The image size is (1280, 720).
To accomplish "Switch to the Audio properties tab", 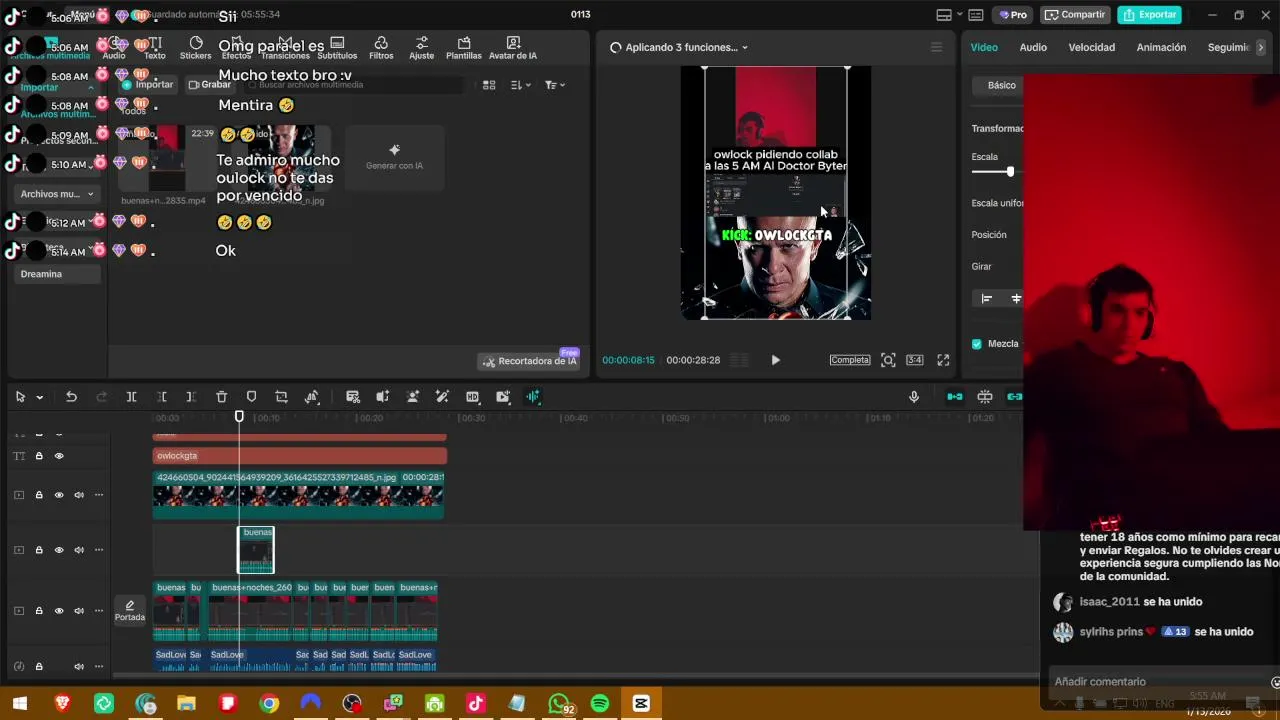I will 1033,47.
